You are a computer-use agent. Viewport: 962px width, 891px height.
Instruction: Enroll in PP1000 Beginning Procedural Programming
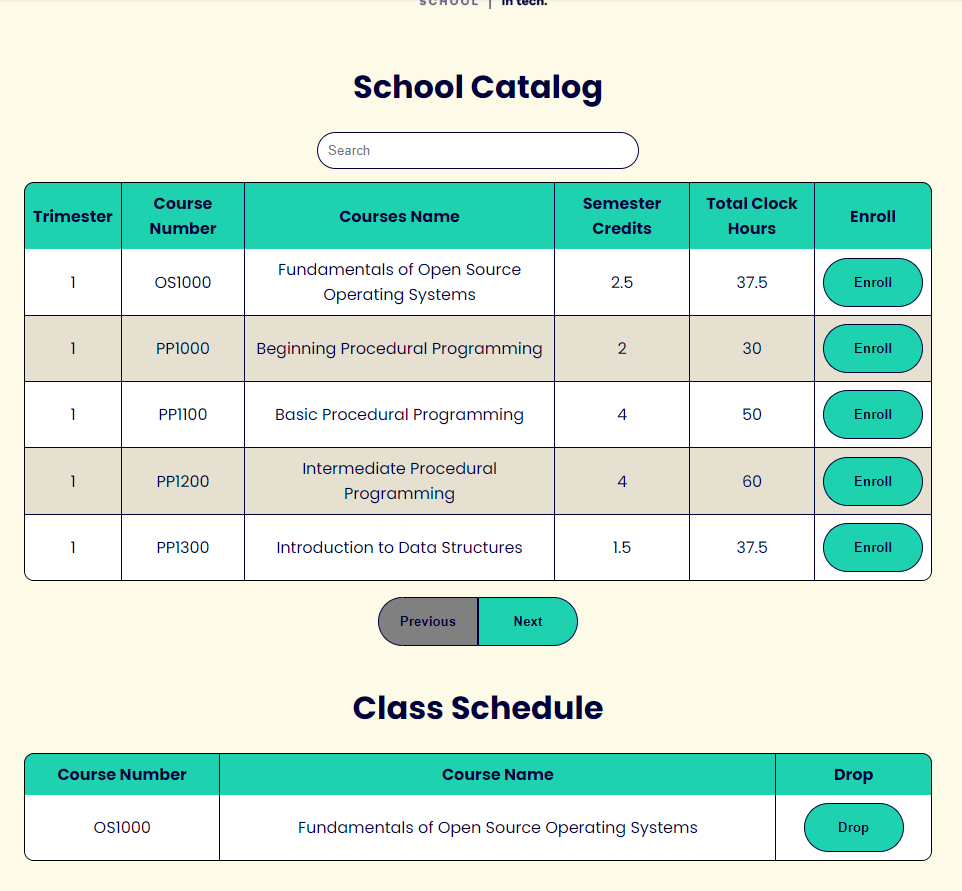coord(872,349)
